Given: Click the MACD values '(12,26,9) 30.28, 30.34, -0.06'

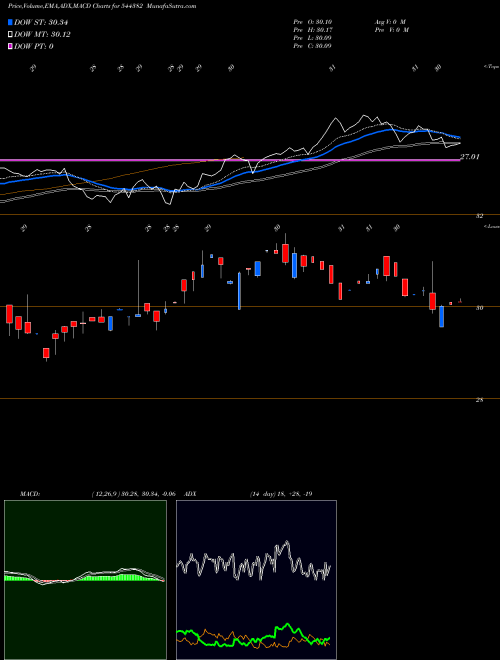Looking at the screenshot, I should click(134, 494).
